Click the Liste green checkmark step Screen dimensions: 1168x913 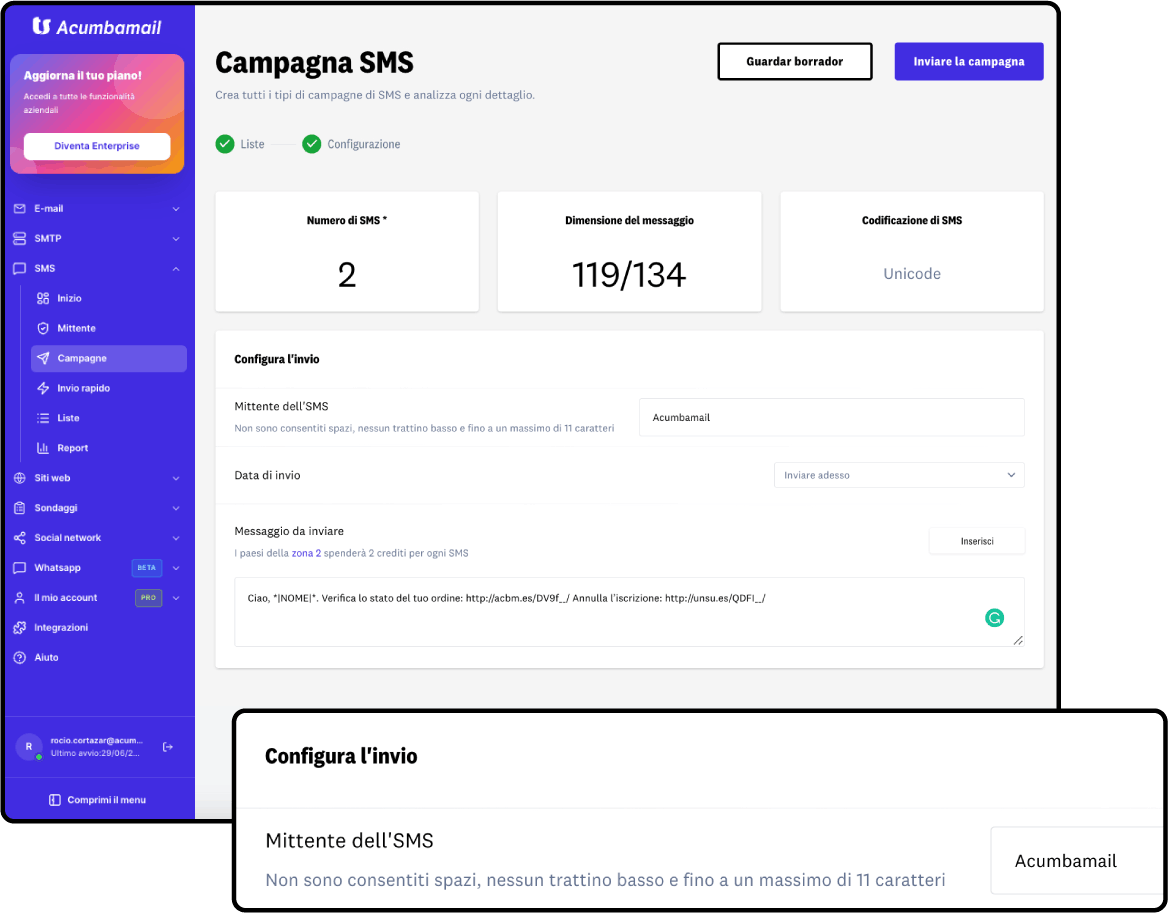tap(225, 144)
